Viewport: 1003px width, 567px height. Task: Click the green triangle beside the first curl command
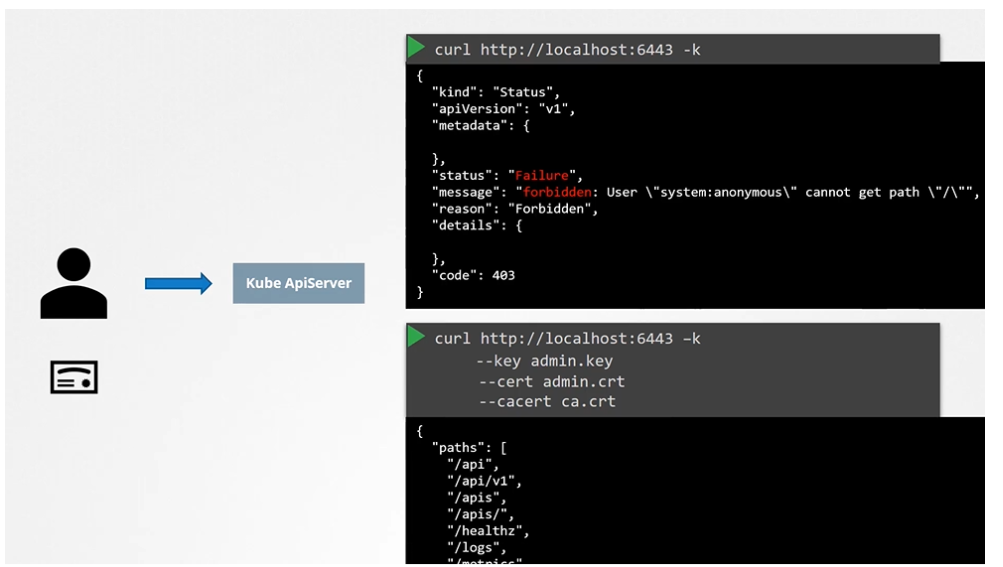pos(416,48)
